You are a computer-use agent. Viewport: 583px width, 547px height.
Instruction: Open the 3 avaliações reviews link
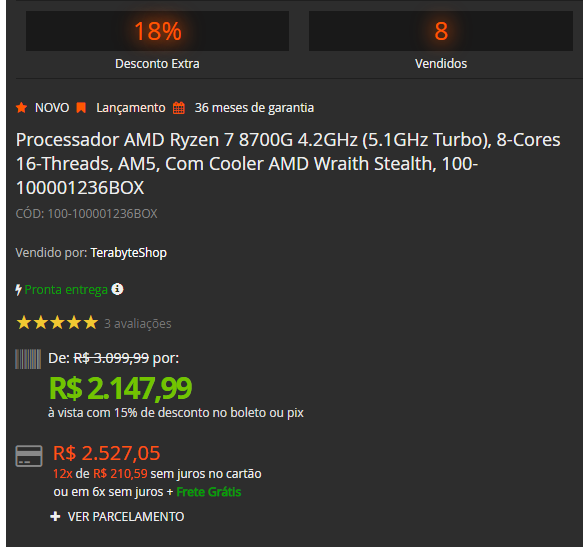pos(138,324)
